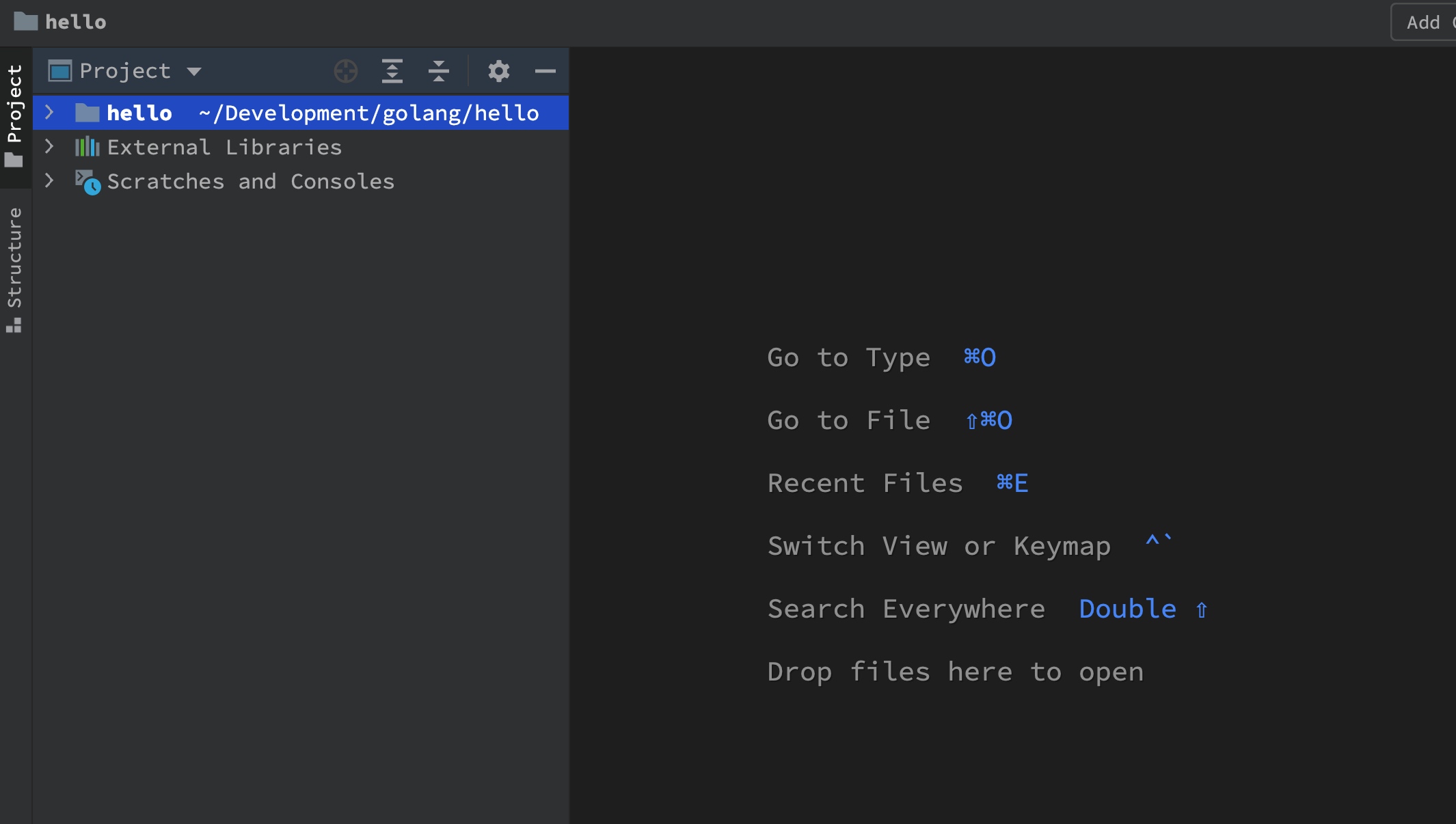
Task: Click the hello folder icon in tree
Action: [x=87, y=113]
